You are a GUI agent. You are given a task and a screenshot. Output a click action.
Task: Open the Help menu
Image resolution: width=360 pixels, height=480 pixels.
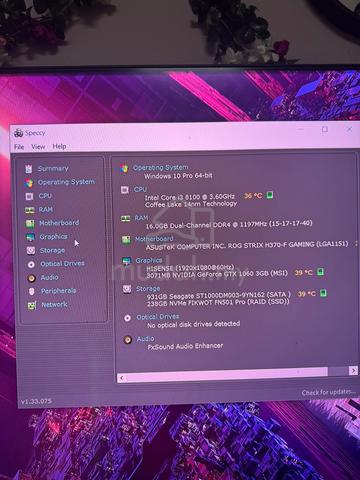click(x=59, y=146)
